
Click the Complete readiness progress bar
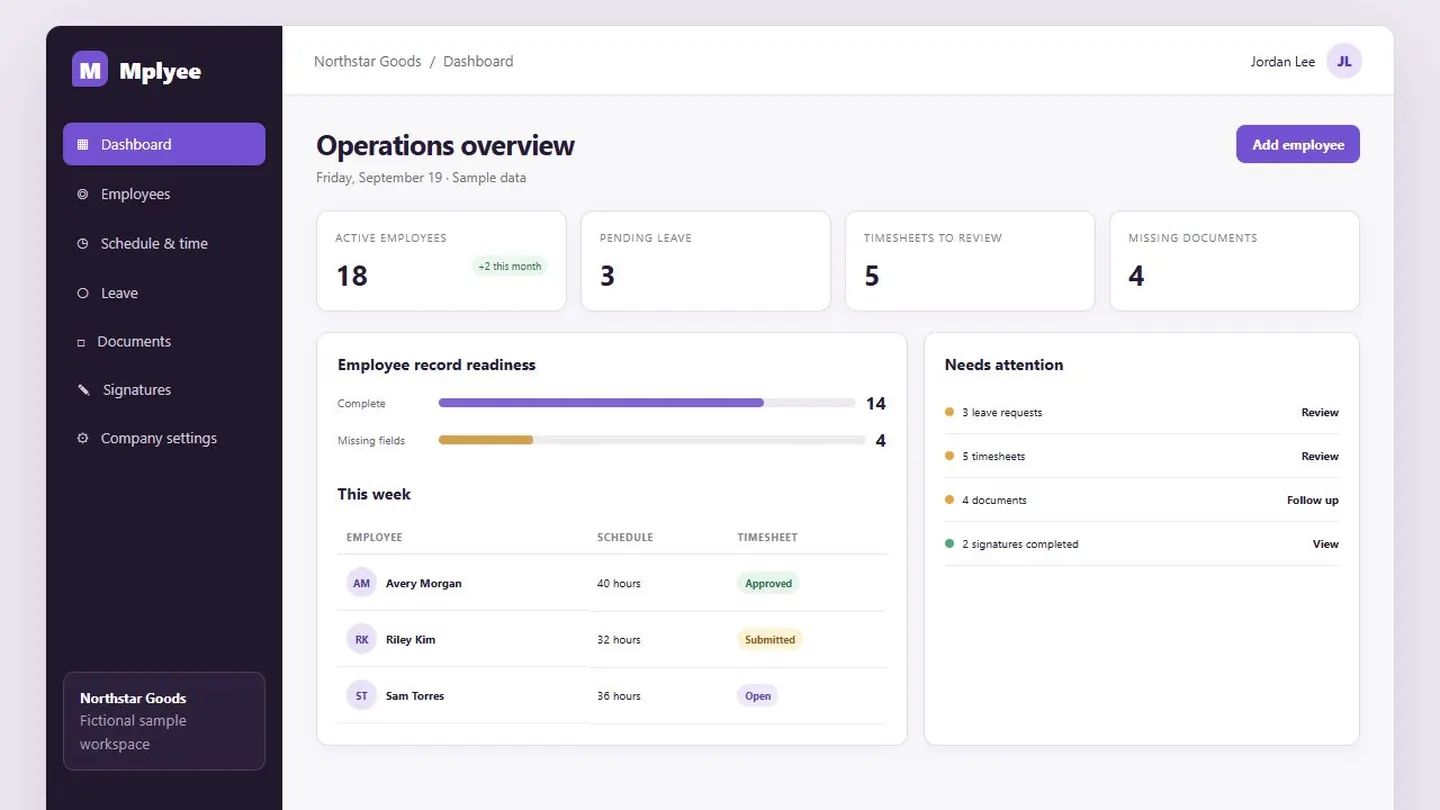point(647,403)
